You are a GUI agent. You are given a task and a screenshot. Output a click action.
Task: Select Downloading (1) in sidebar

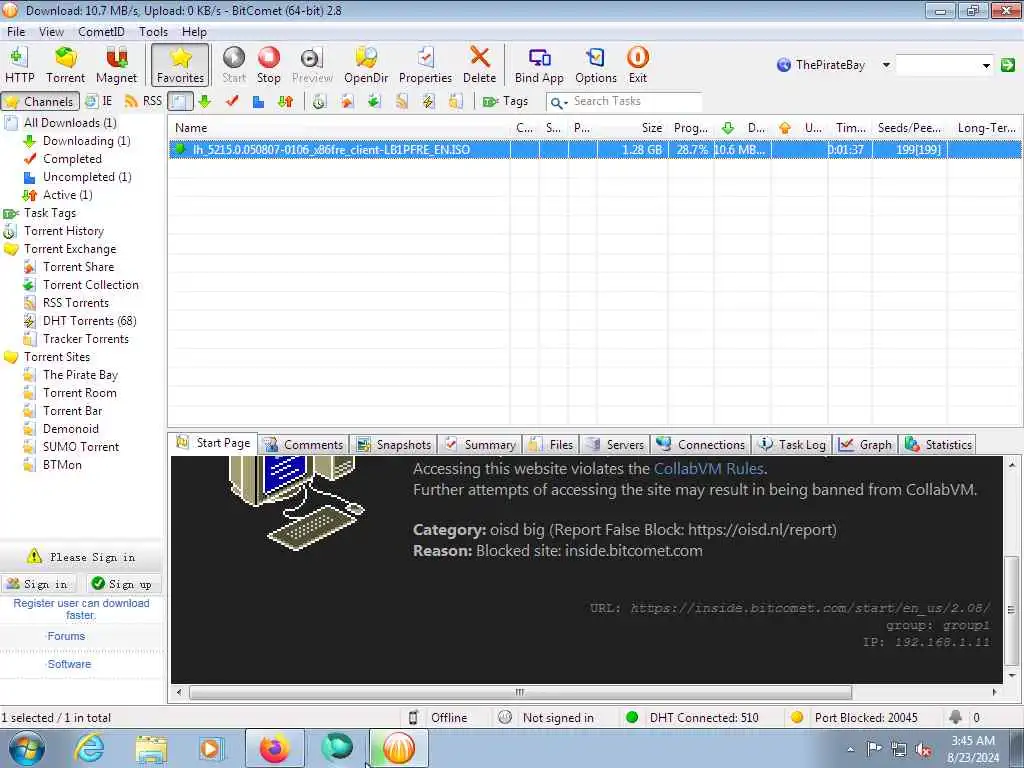click(86, 140)
